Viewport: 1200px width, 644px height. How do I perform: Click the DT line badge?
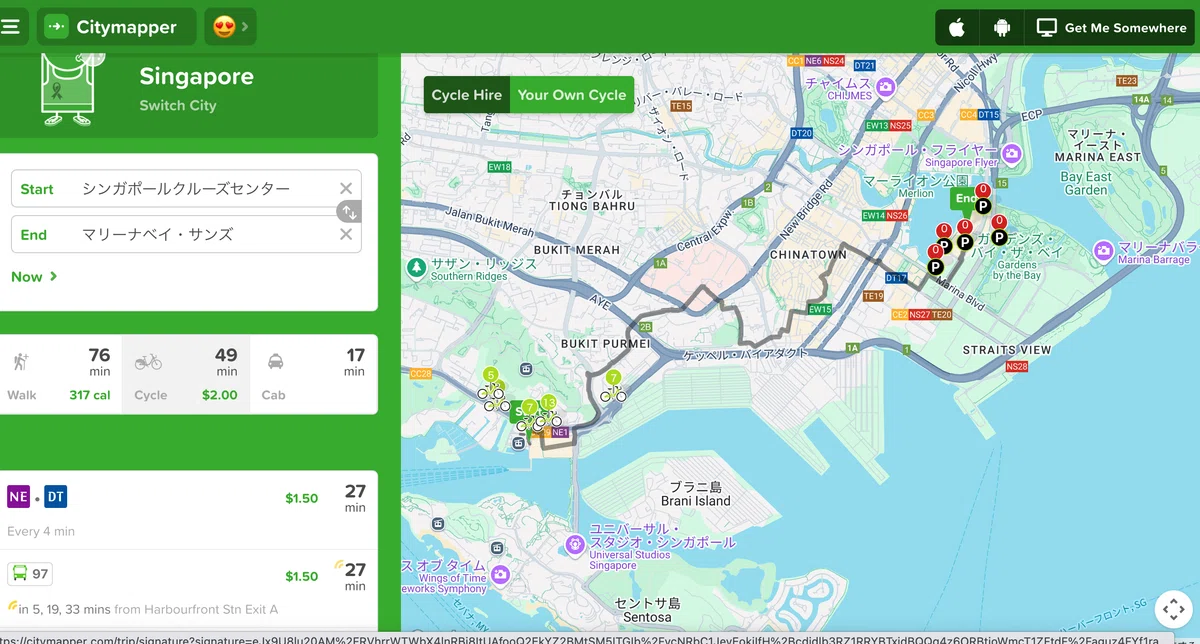(x=55, y=496)
